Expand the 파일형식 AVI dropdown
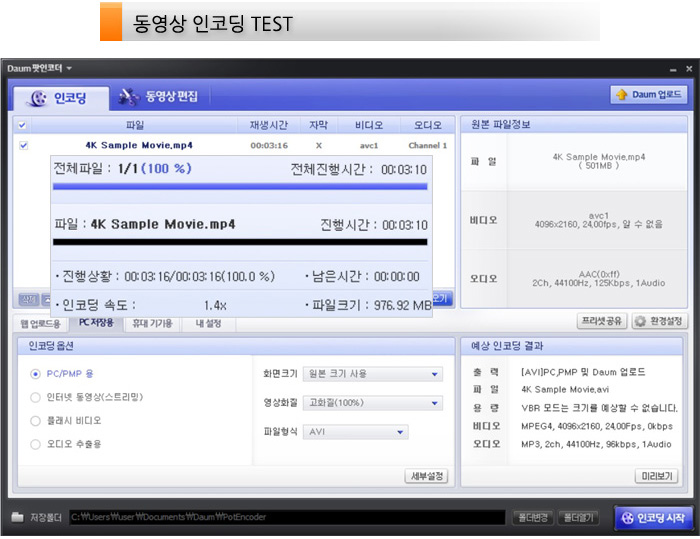700x539 pixels. pos(356,432)
